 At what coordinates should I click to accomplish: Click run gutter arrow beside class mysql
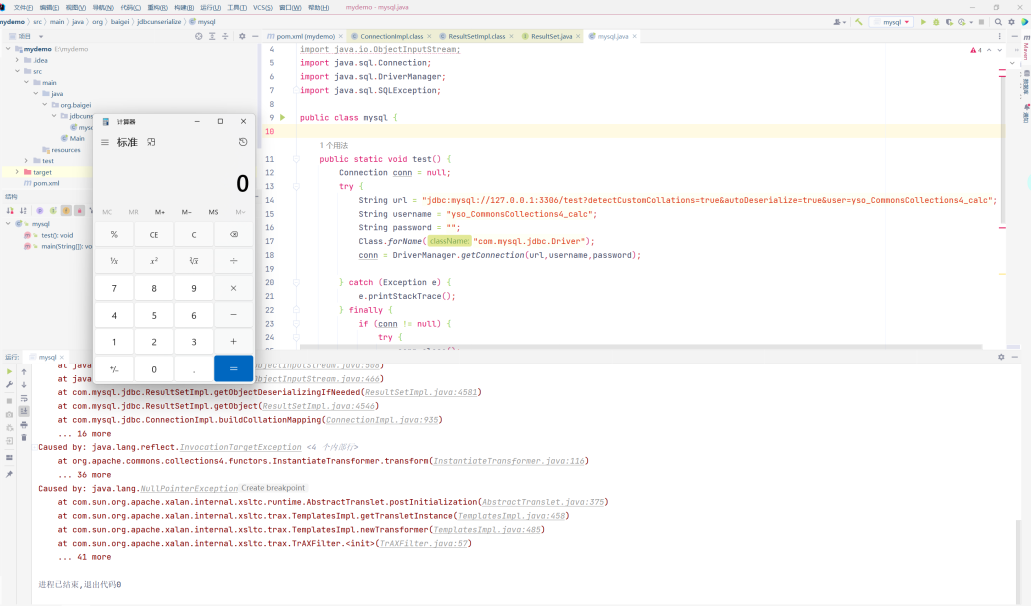pyautogui.click(x=283, y=117)
